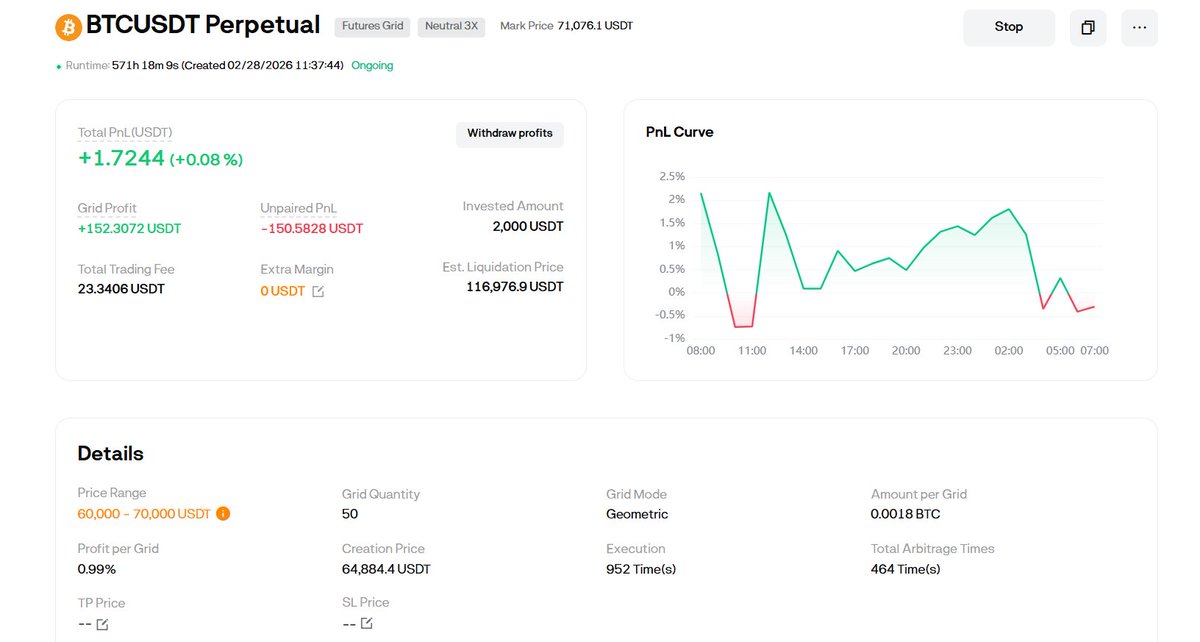Click the 0 USDT extra margin value
Image resolution: width=1200 pixels, height=642 pixels.
(x=283, y=291)
